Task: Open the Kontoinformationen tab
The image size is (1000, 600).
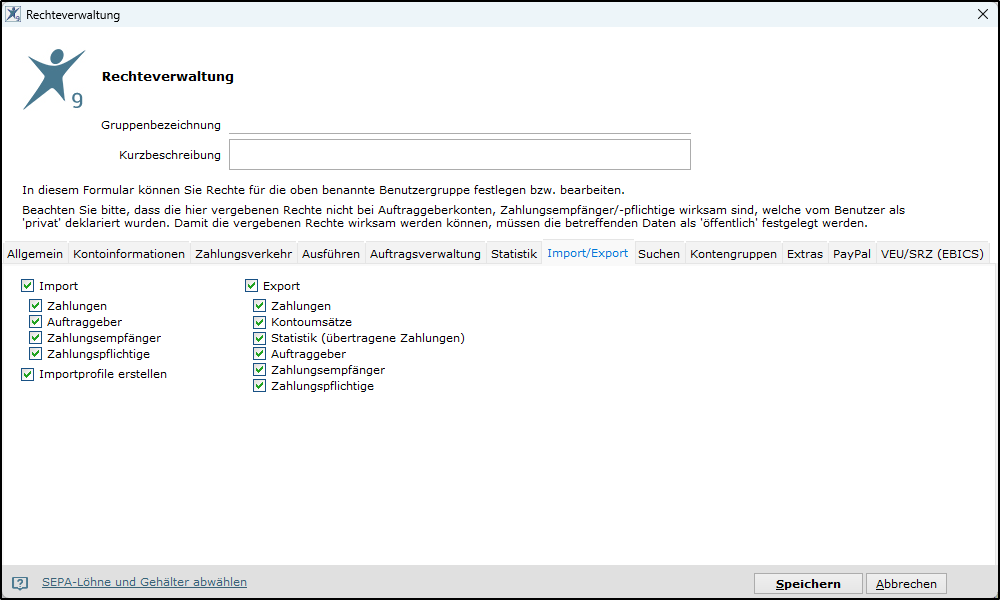Action: coord(129,254)
